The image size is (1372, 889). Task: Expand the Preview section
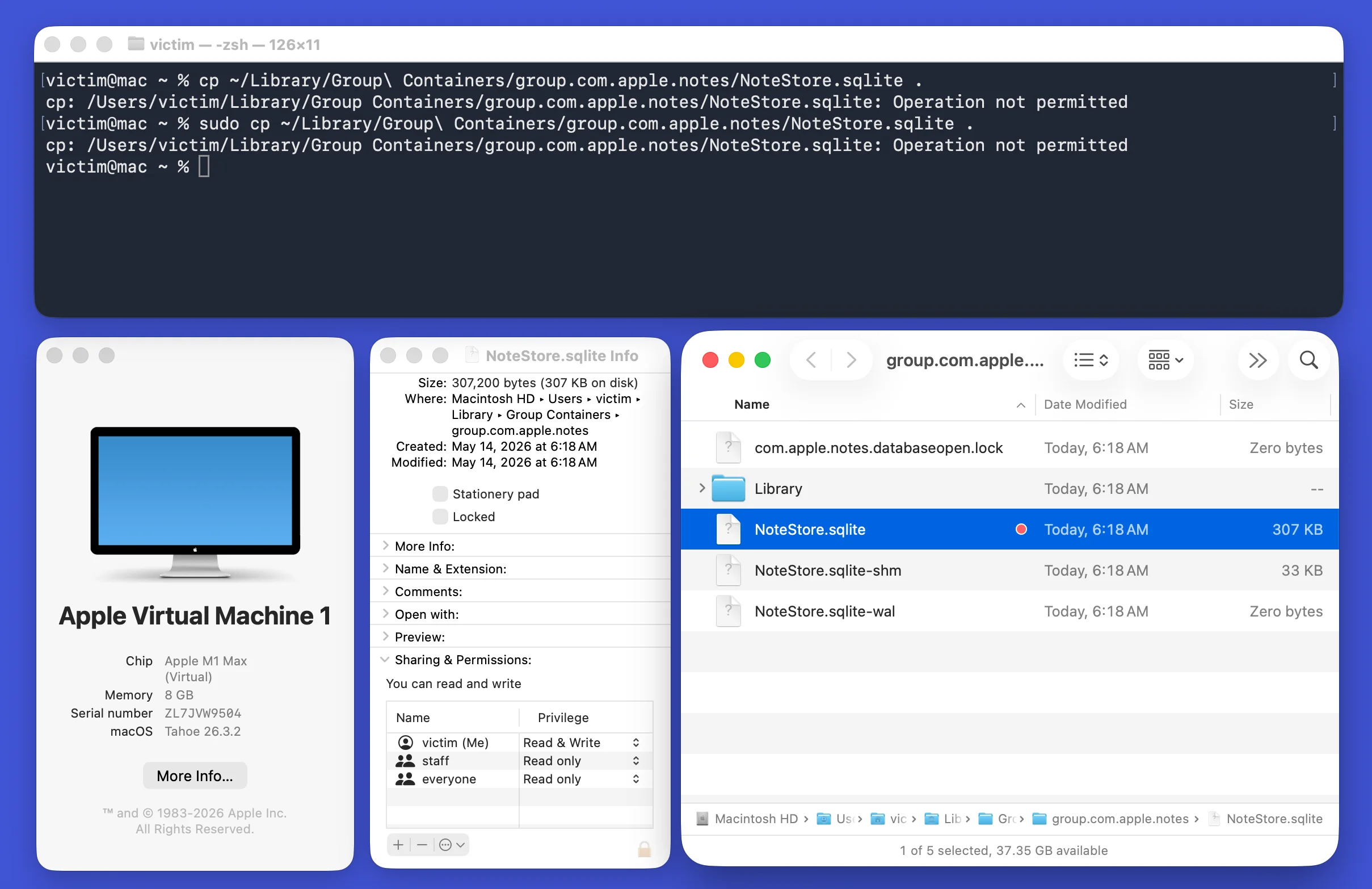(385, 636)
